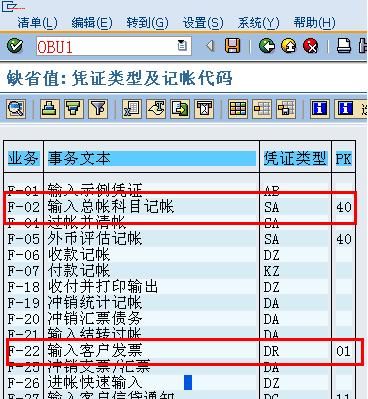The image size is (368, 399).
Task: Click the first blue information icon
Action: coord(320,109)
